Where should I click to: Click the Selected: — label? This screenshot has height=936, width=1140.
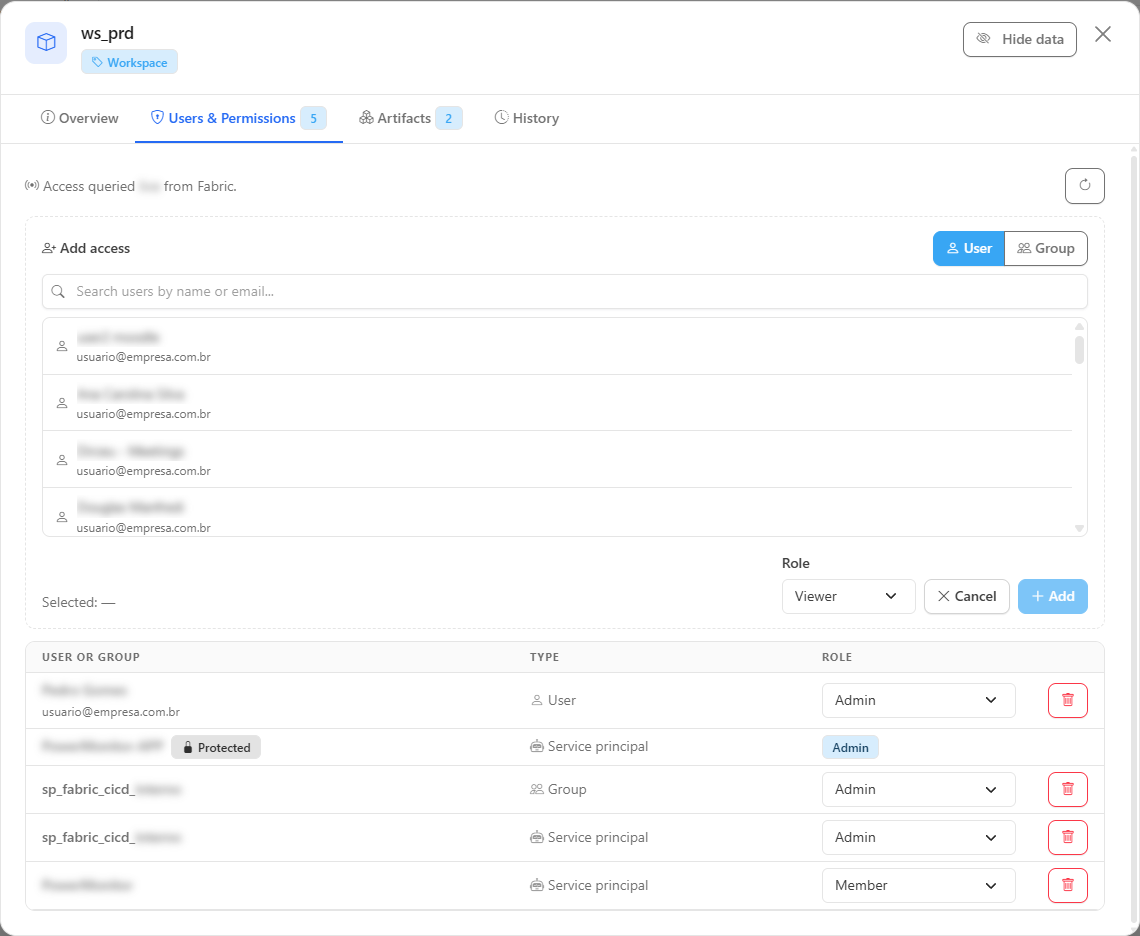79,603
